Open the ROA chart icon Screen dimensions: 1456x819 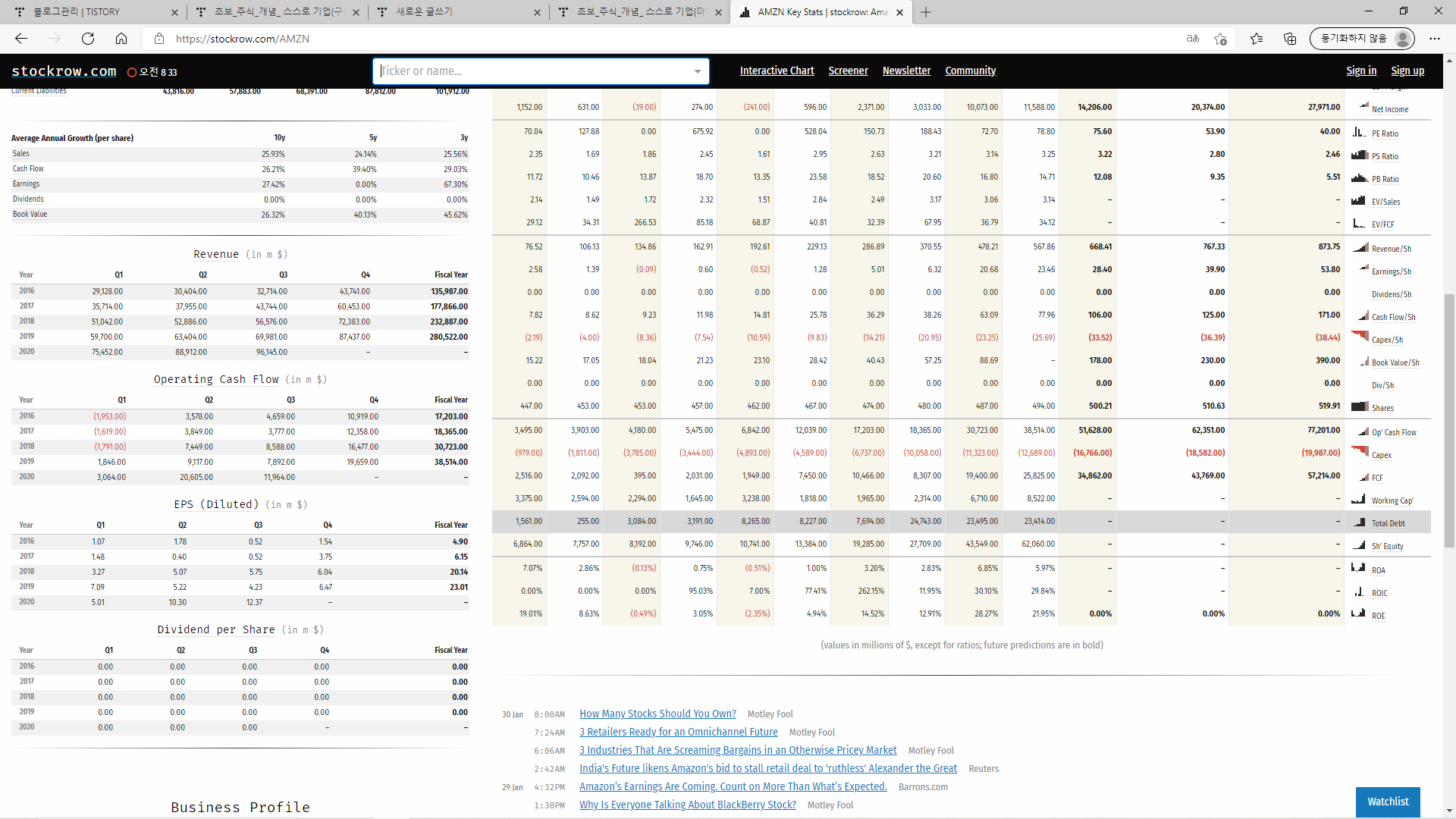tap(1358, 567)
